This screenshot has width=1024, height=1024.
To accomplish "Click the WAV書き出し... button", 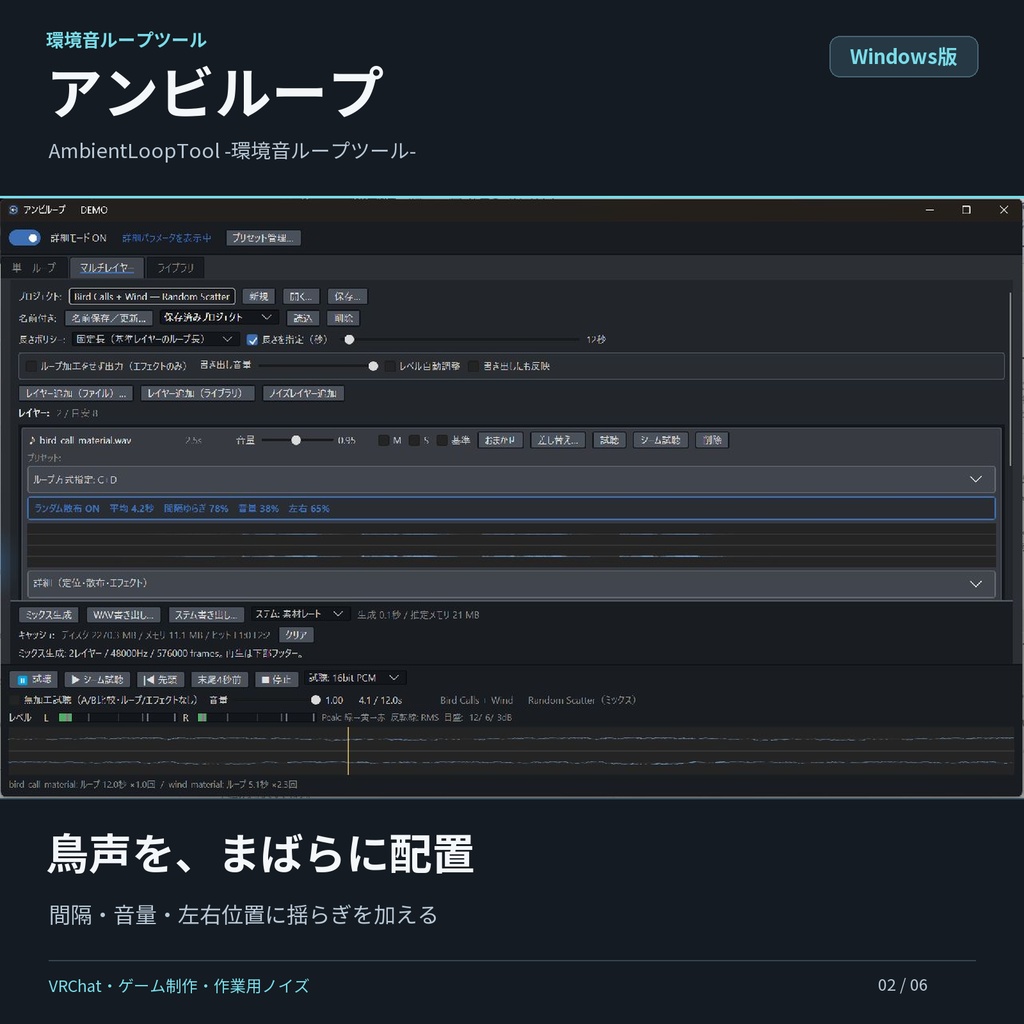I will pyautogui.click(x=123, y=615).
